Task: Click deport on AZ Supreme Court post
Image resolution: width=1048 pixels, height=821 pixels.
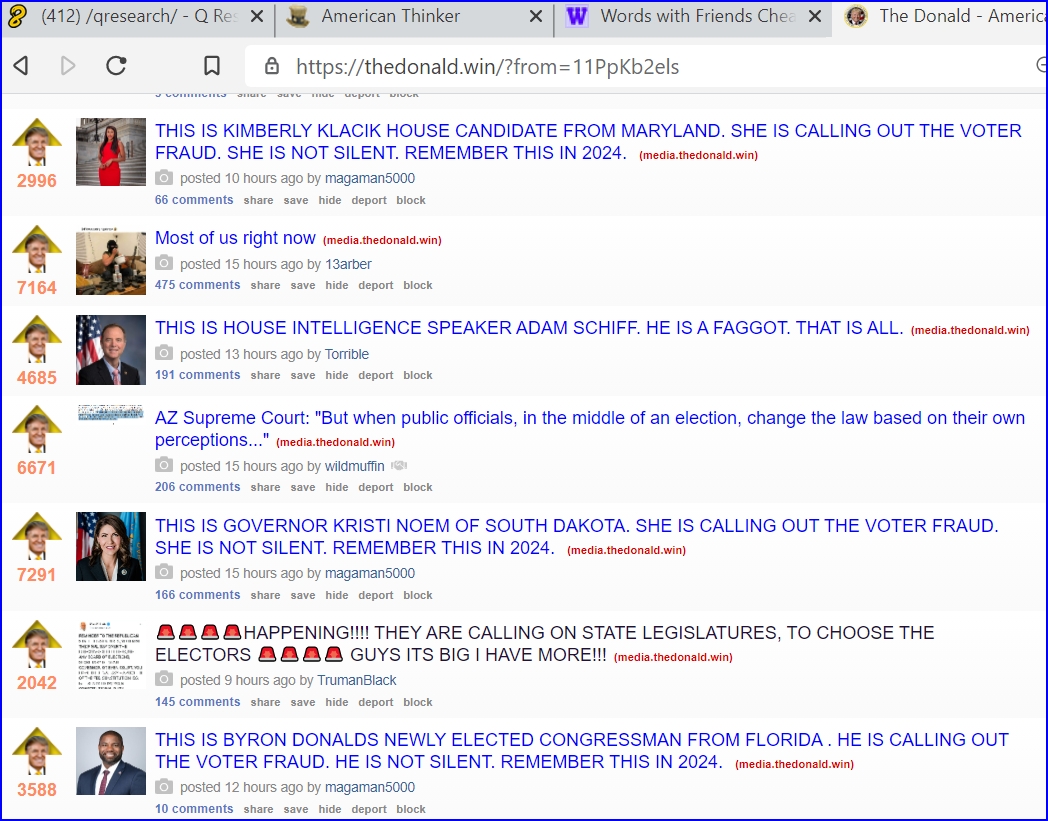Action: click(x=376, y=487)
